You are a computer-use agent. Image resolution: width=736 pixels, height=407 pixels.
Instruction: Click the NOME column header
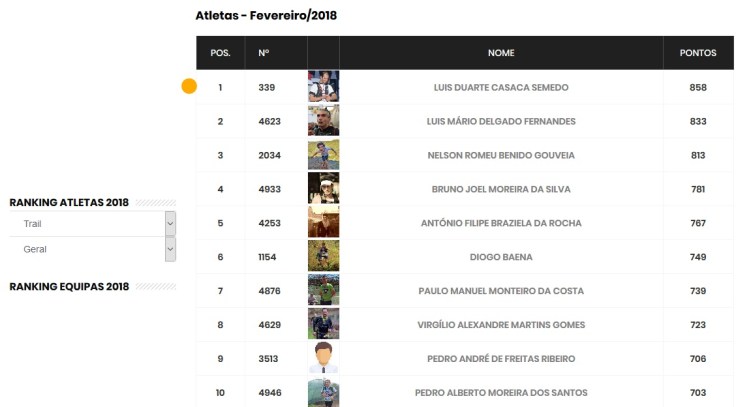(501, 53)
